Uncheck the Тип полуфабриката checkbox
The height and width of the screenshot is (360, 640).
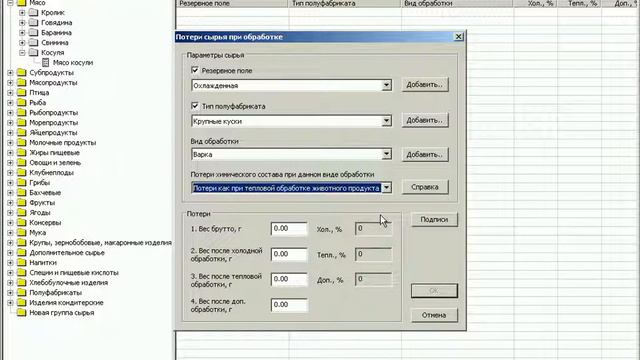pyautogui.click(x=195, y=106)
